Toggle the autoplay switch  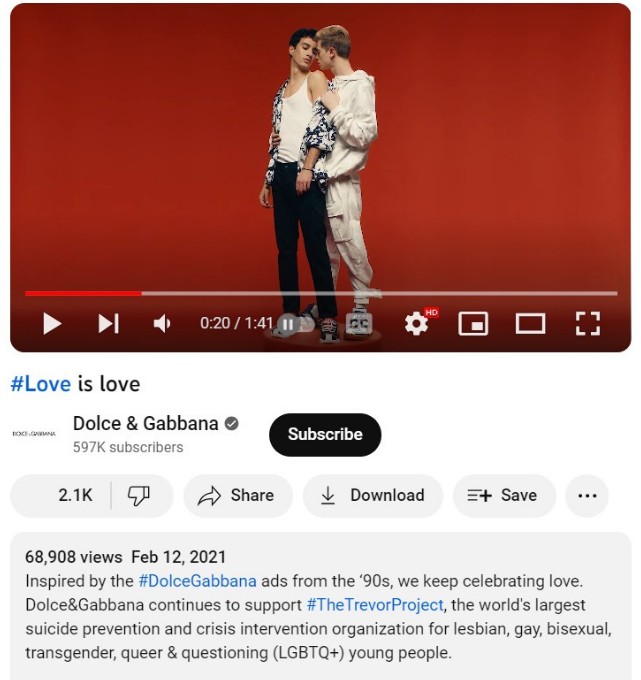294,324
